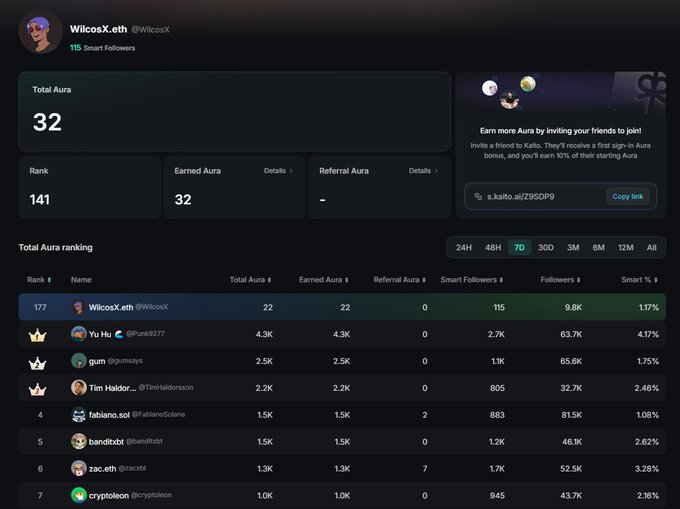Click the gold crown rank 1 icon
The height and width of the screenshot is (509, 680).
[x=37, y=335]
